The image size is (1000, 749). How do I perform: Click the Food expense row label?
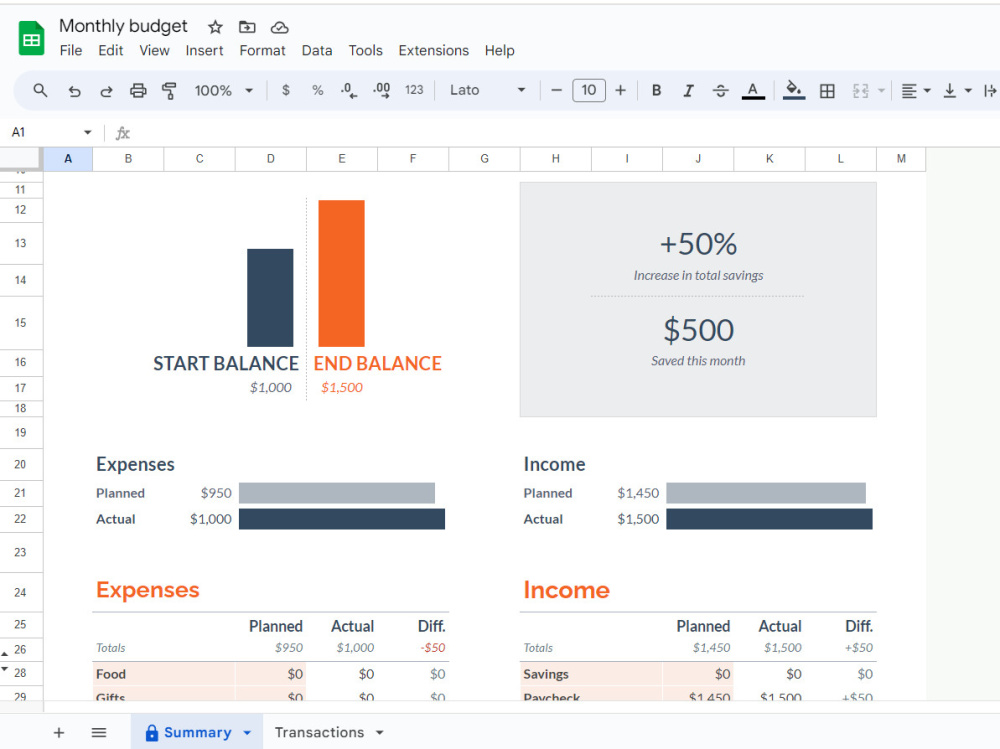pos(111,674)
